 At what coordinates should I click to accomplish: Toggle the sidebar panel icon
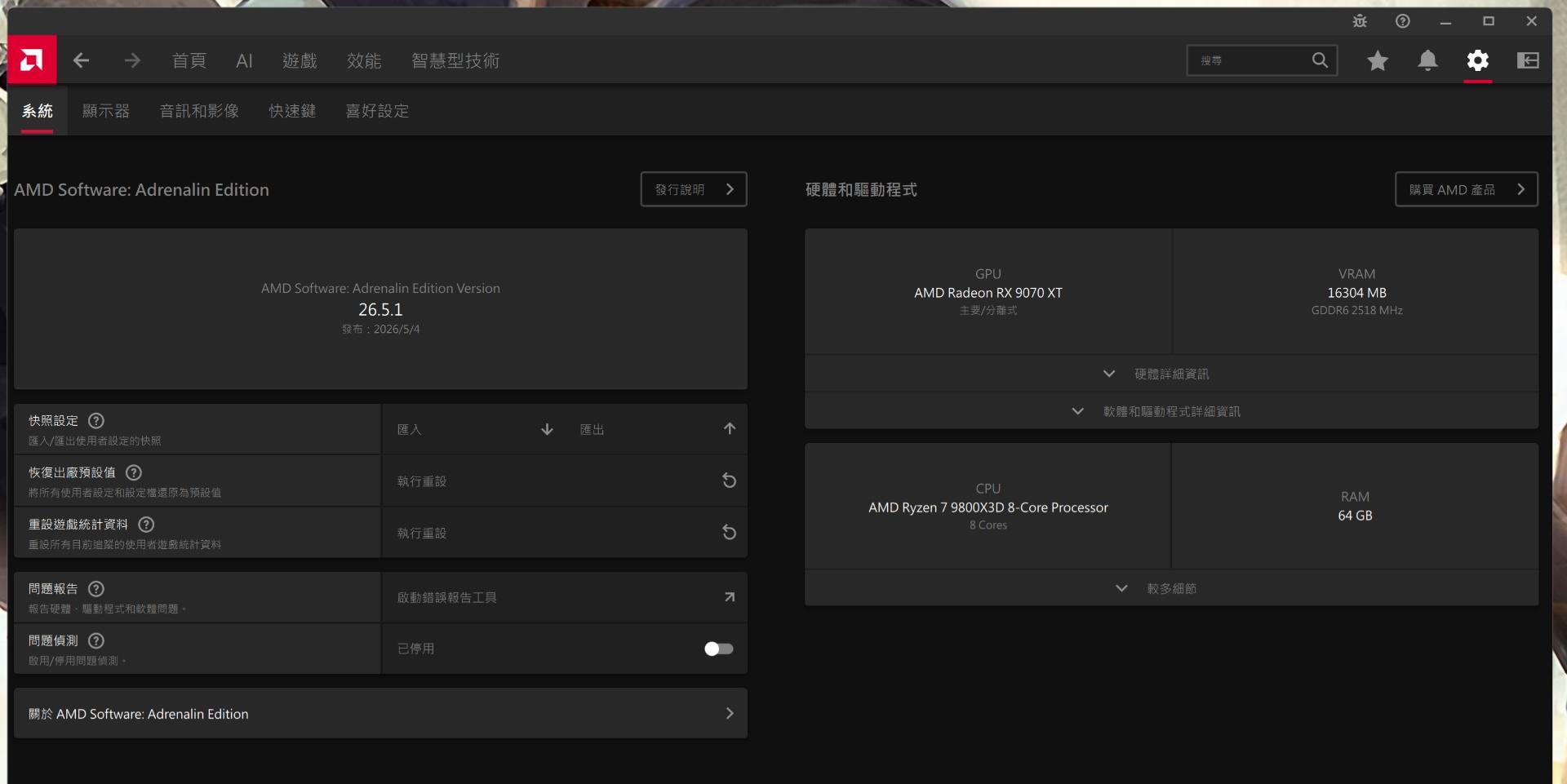pos(1528,60)
